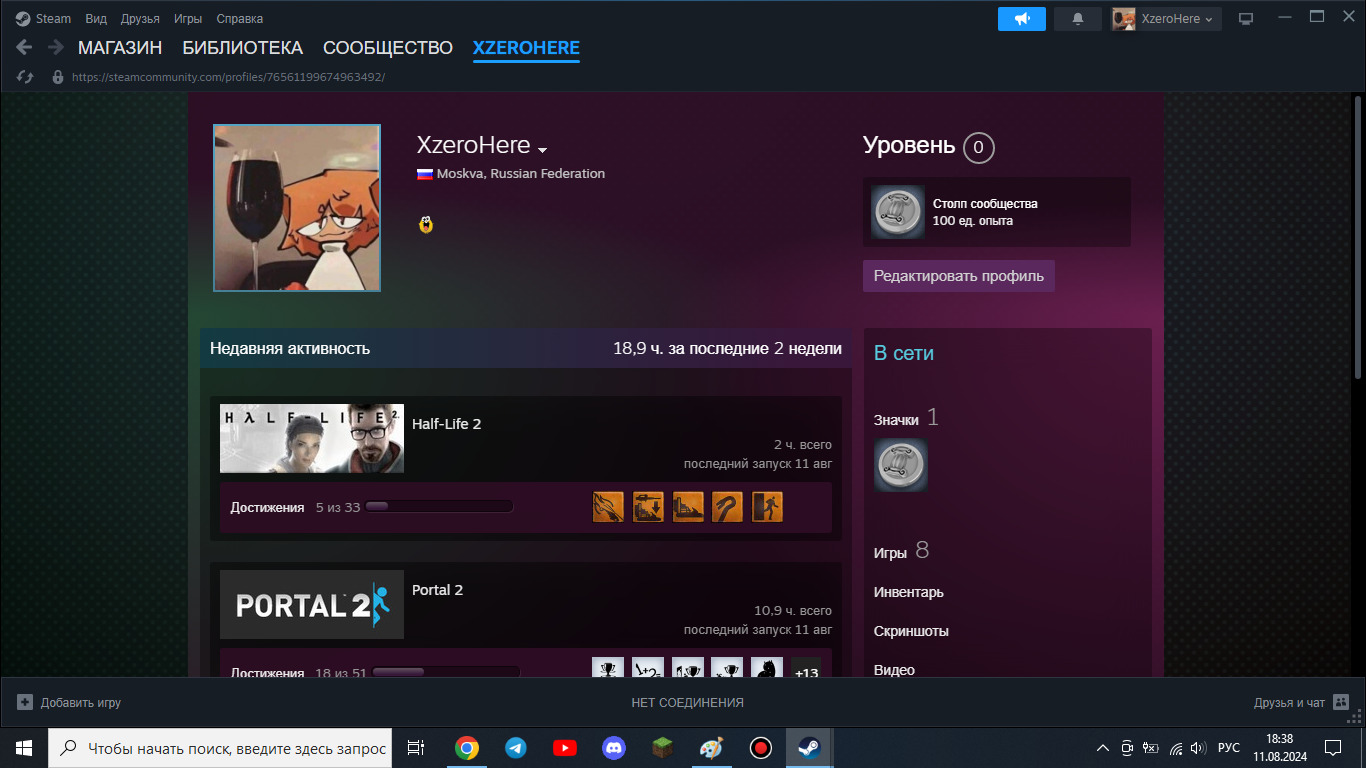1366x768 pixels.
Task: Open the Игры games count link
Action: pyautogui.click(x=901, y=551)
